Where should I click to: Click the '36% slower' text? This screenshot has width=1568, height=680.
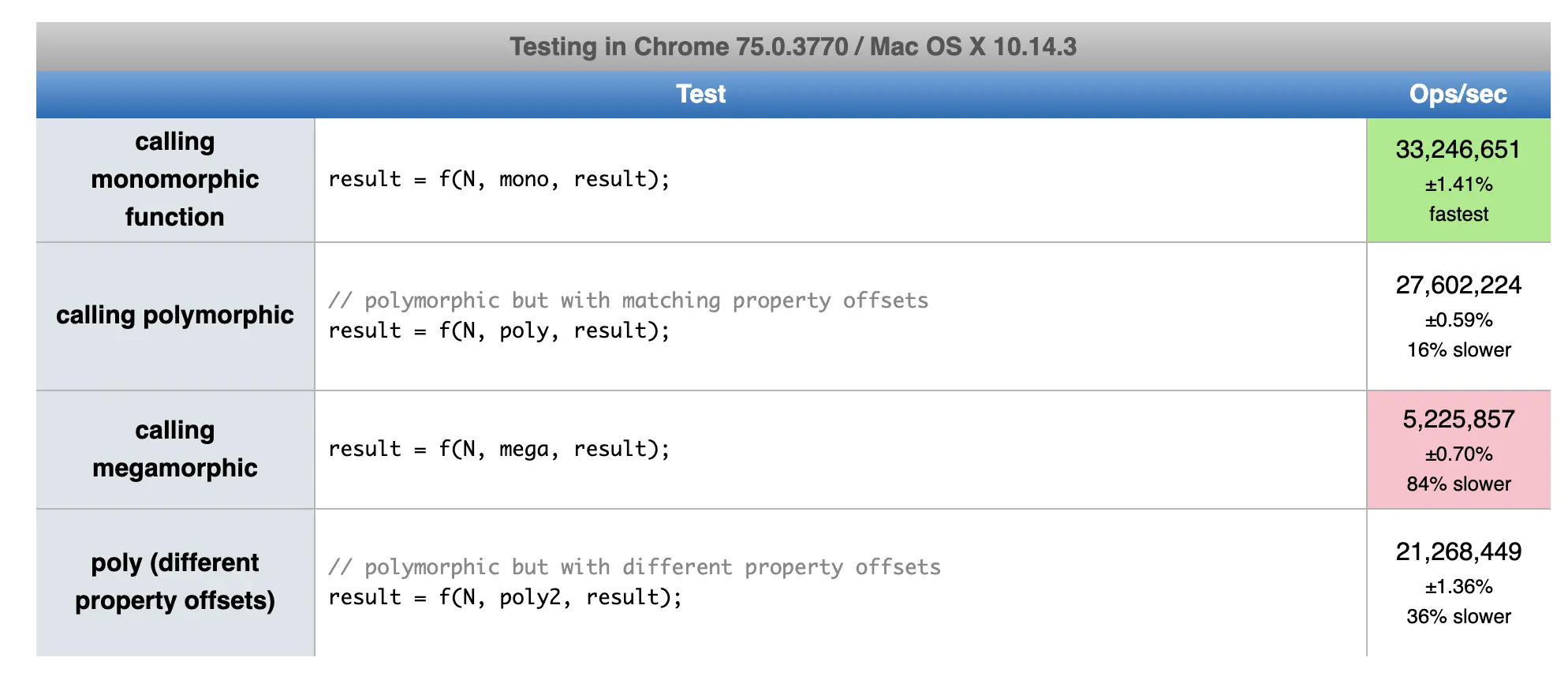(x=1459, y=617)
